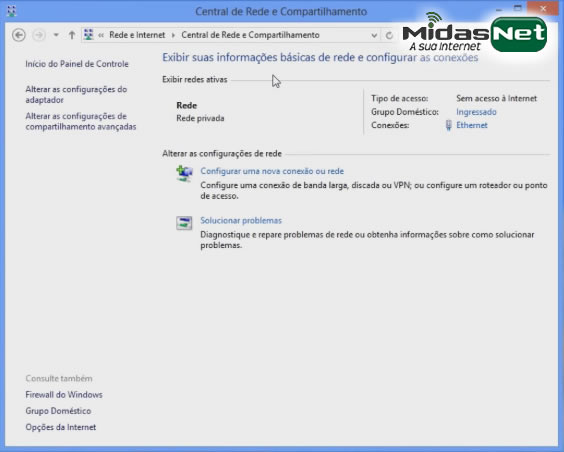The image size is (564, 452).
Task: Open the recent locations dropdown arrow
Action: click(56, 35)
